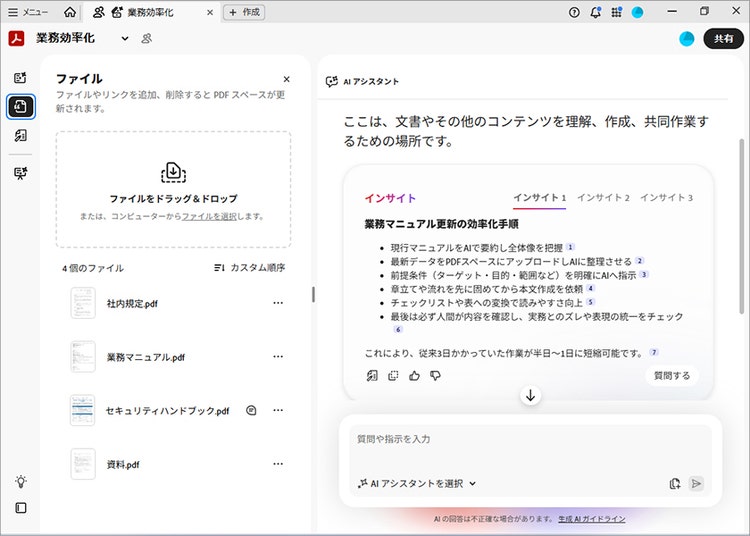Image resolution: width=750 pixels, height=536 pixels.
Task: Open the help question mark icon
Action: (574, 12)
